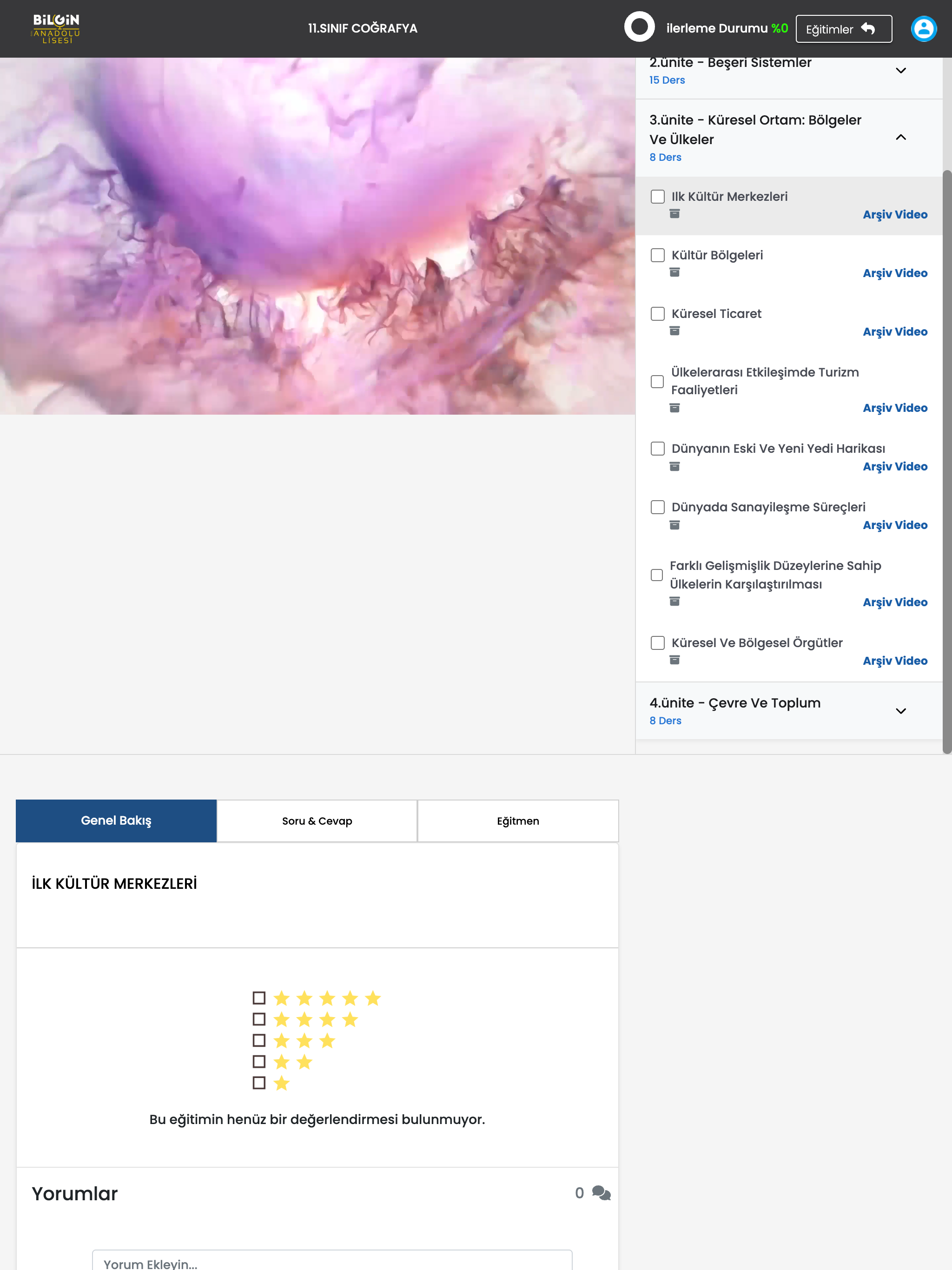The image size is (952, 1270).
Task: Click the 2.ünite - Beşeri Sistemler section title
Action: (730, 63)
